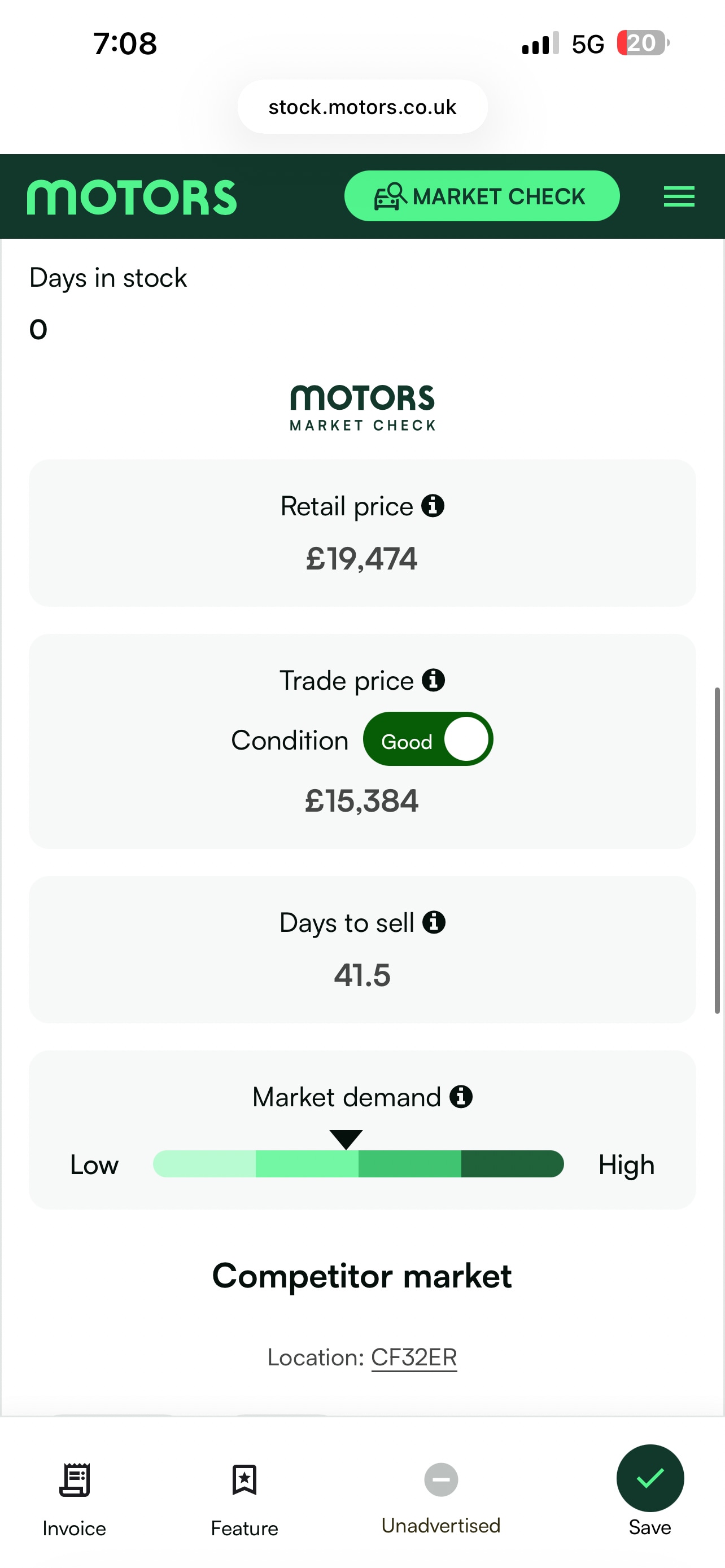Tap the Feature bookmark star icon
This screenshot has height=1568, width=725.
(x=244, y=1480)
